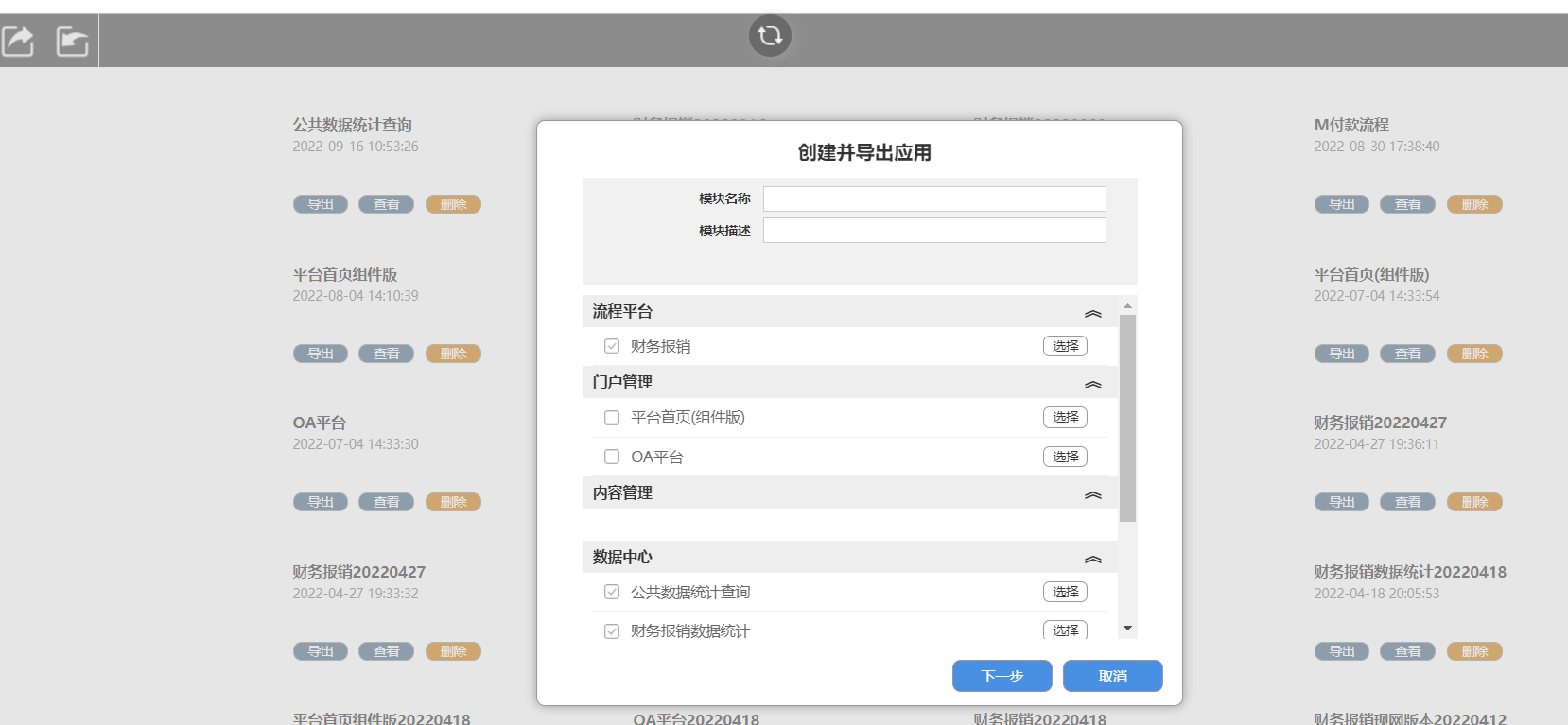Image resolution: width=1568 pixels, height=725 pixels.
Task: Click 删除 on the 财务报销数据统计20220418 card
Action: [x=1474, y=651]
